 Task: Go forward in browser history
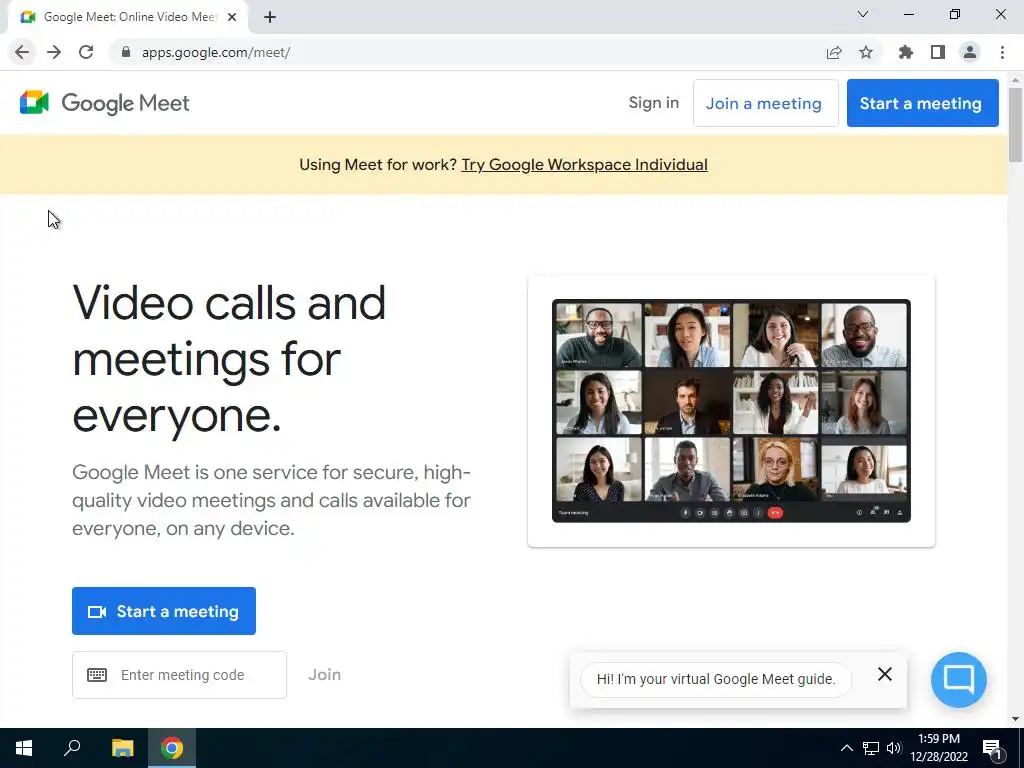tap(54, 52)
